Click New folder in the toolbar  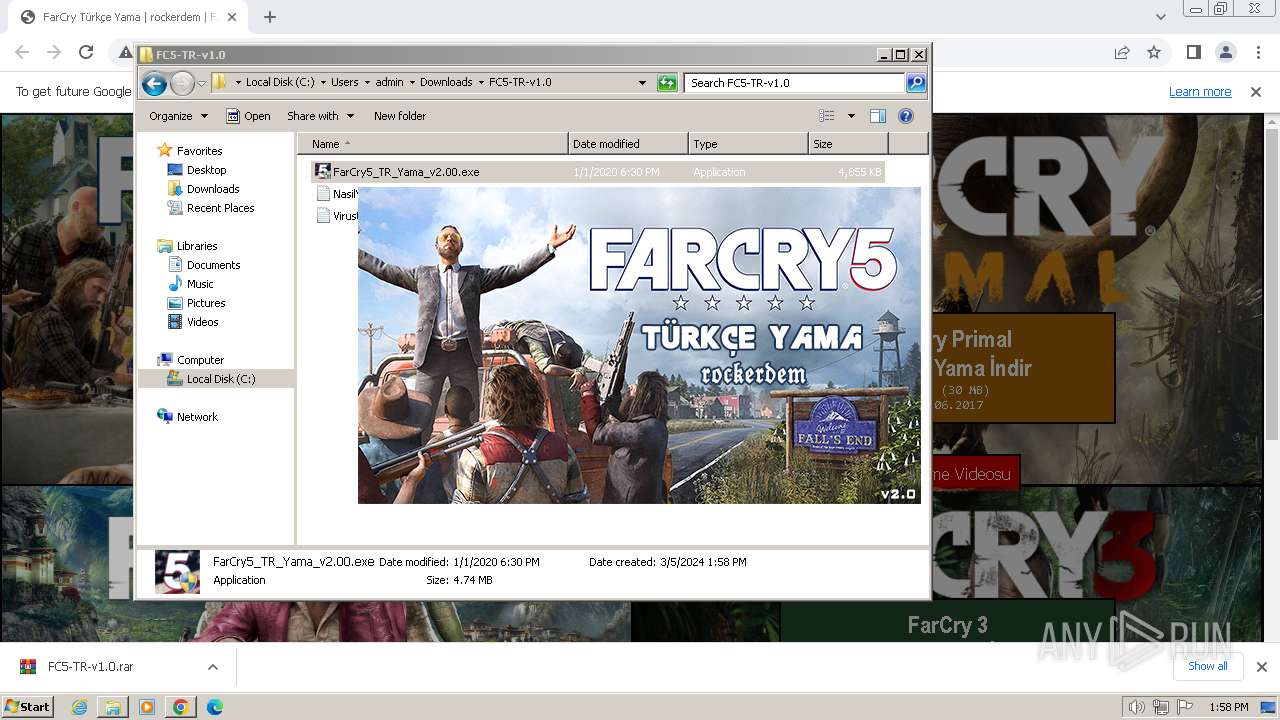[x=400, y=116]
